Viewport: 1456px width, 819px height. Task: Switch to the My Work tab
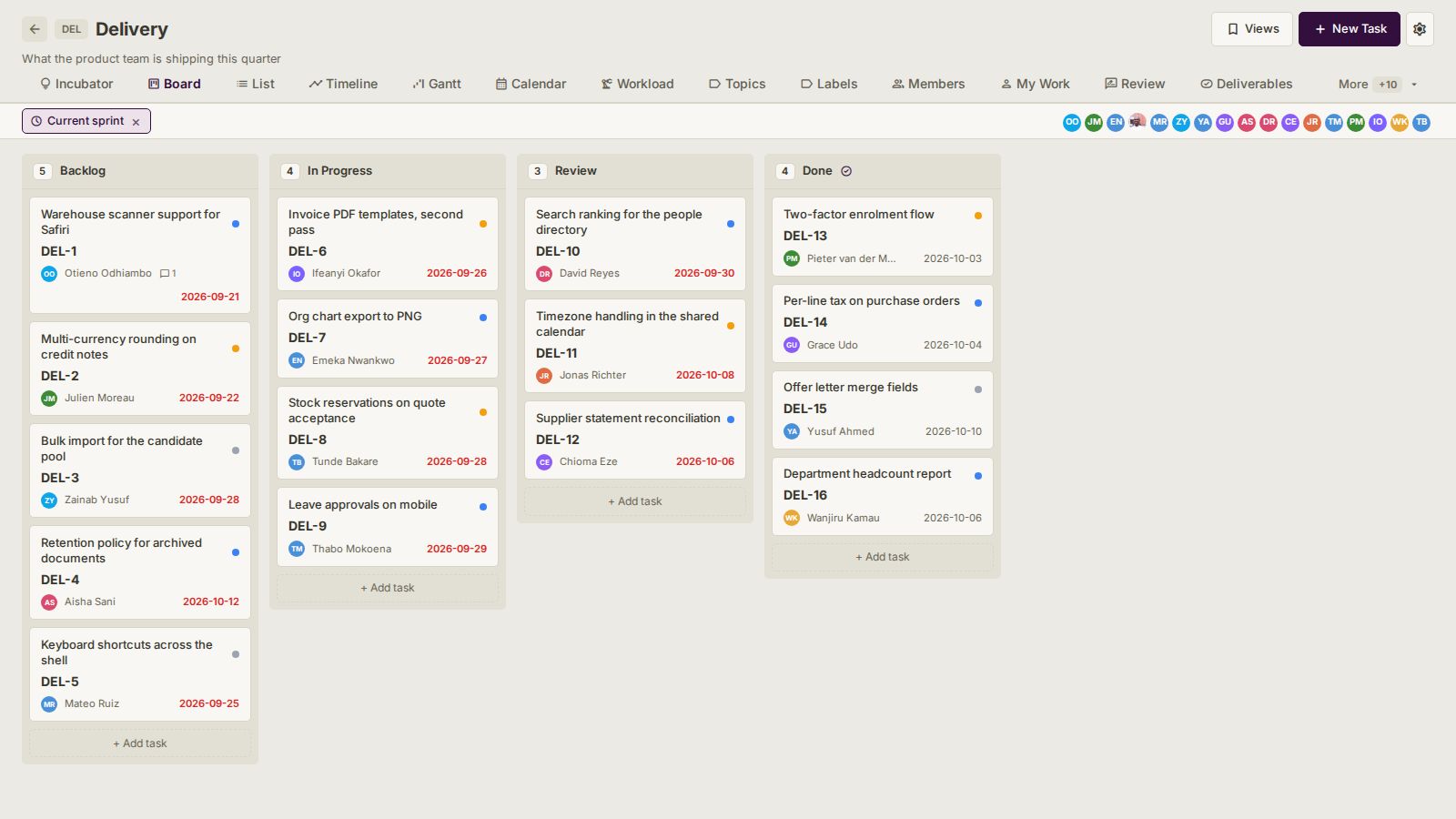1036,84
